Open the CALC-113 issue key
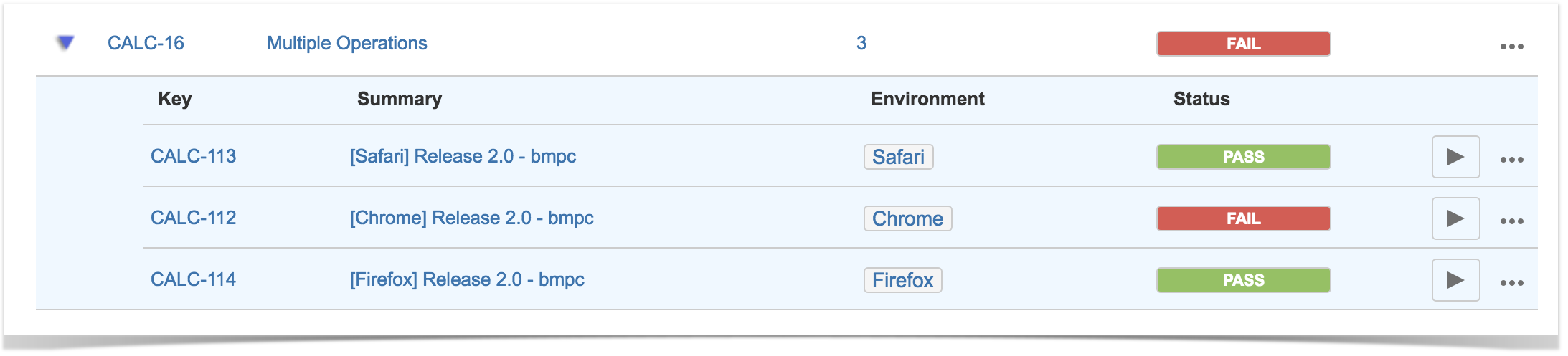Screen dimensions: 1568x356 click(193, 156)
